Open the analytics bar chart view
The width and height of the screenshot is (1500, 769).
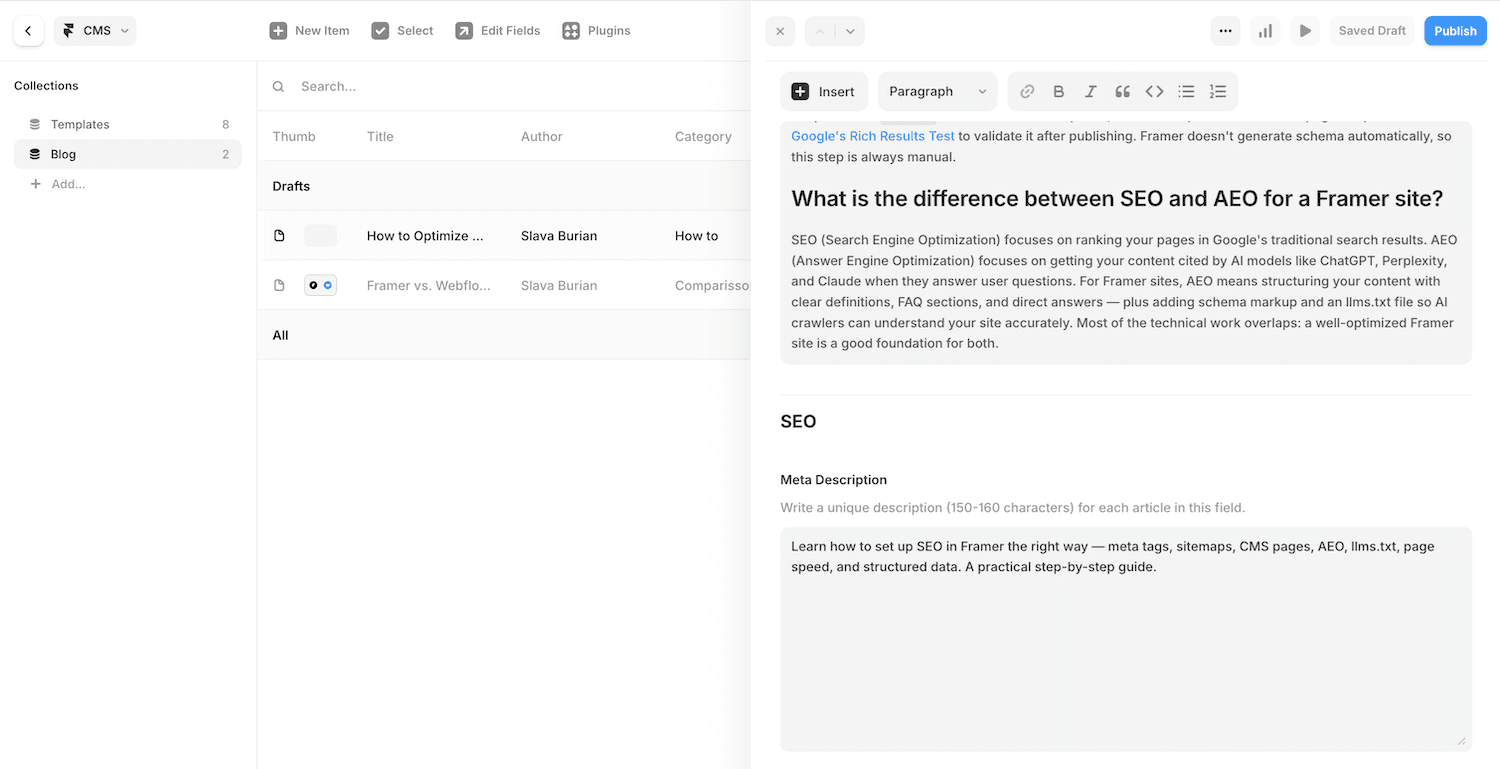[x=1265, y=31]
